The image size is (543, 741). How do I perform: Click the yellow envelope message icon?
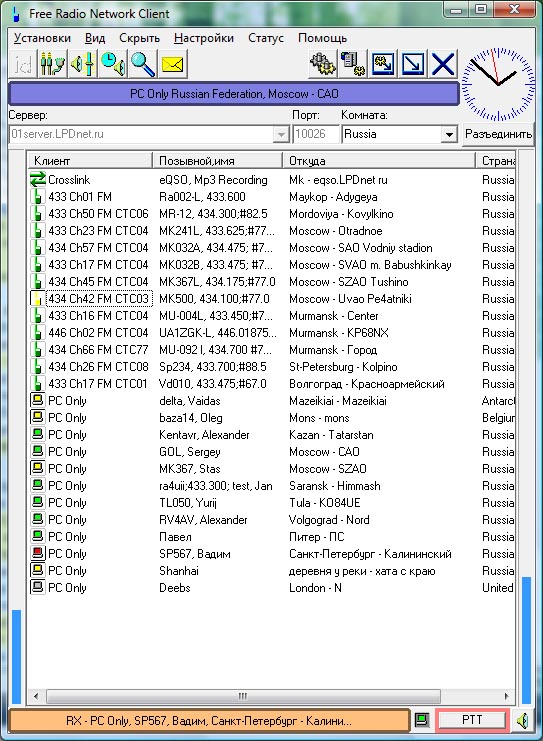click(x=172, y=63)
